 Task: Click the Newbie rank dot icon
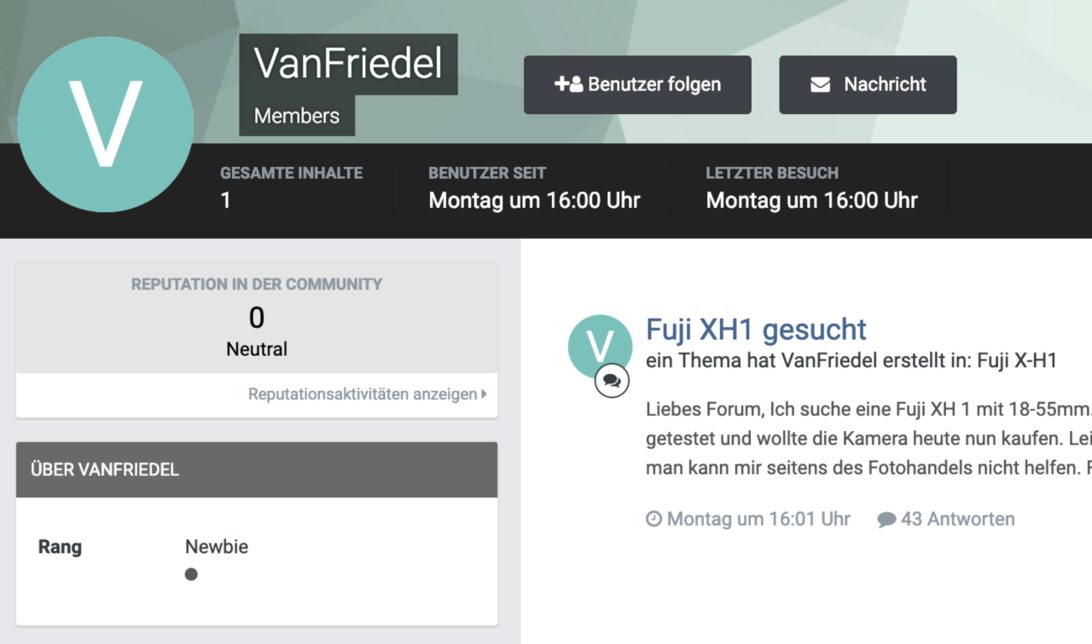coord(191,574)
